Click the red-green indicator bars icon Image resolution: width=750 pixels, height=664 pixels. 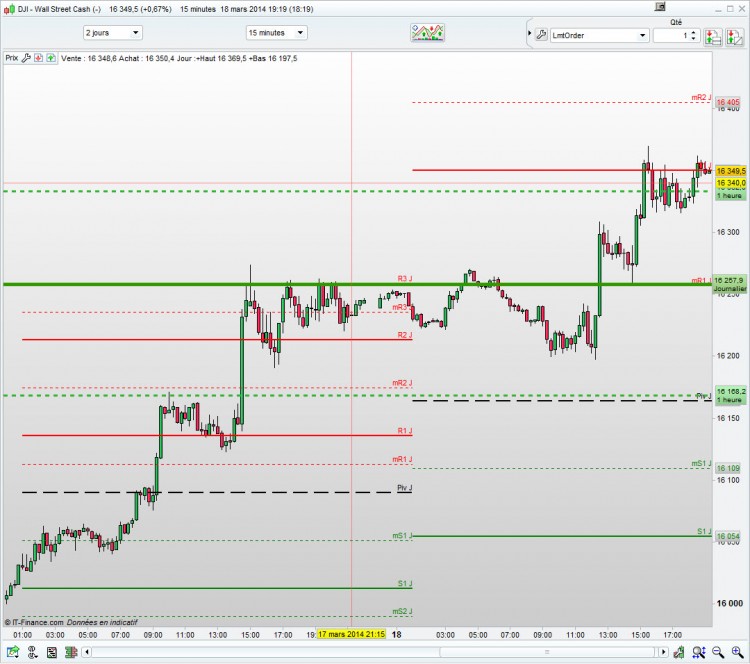click(71, 652)
